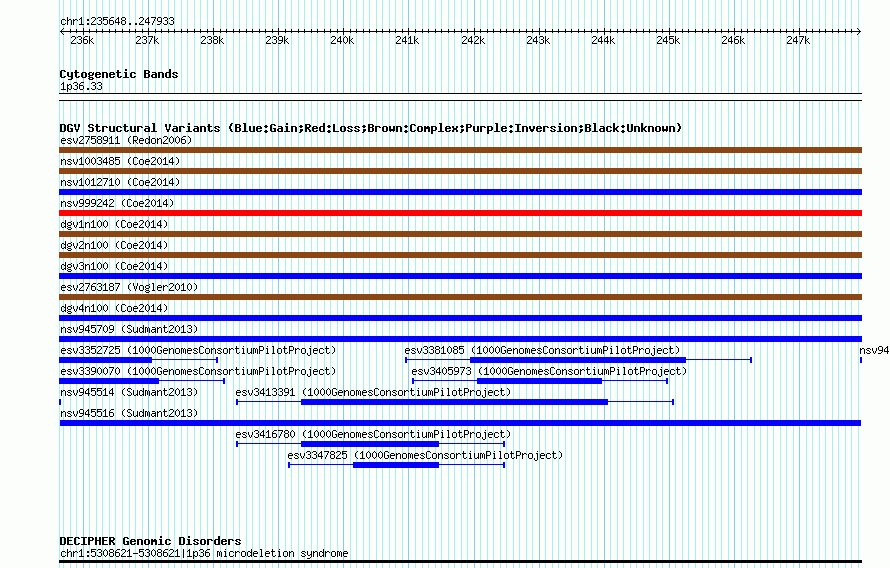890x568 pixels.
Task: Click the esv2763187 brown complex bar
Action: pyautogui.click(x=460, y=297)
